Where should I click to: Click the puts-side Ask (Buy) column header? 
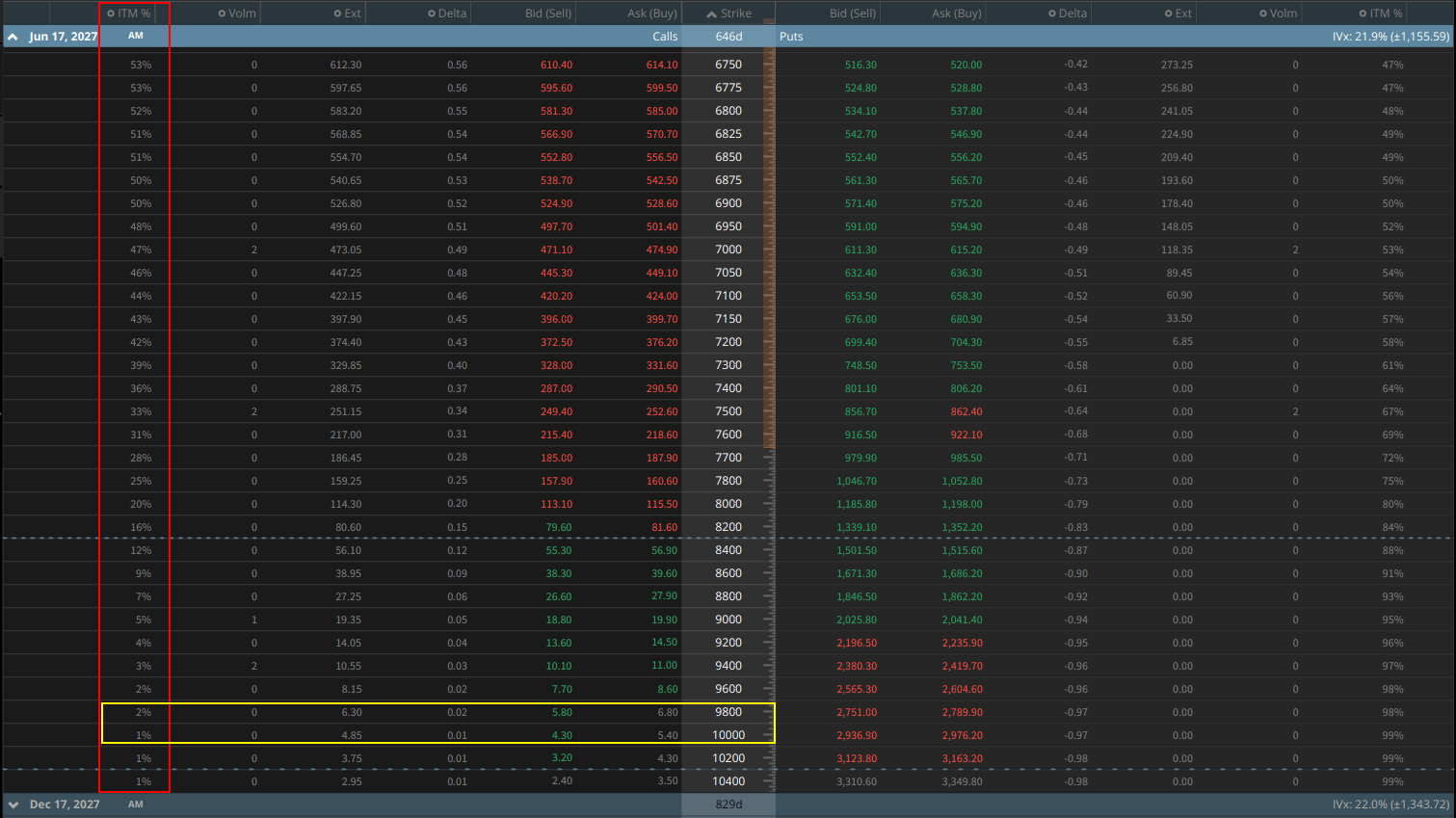tap(957, 13)
